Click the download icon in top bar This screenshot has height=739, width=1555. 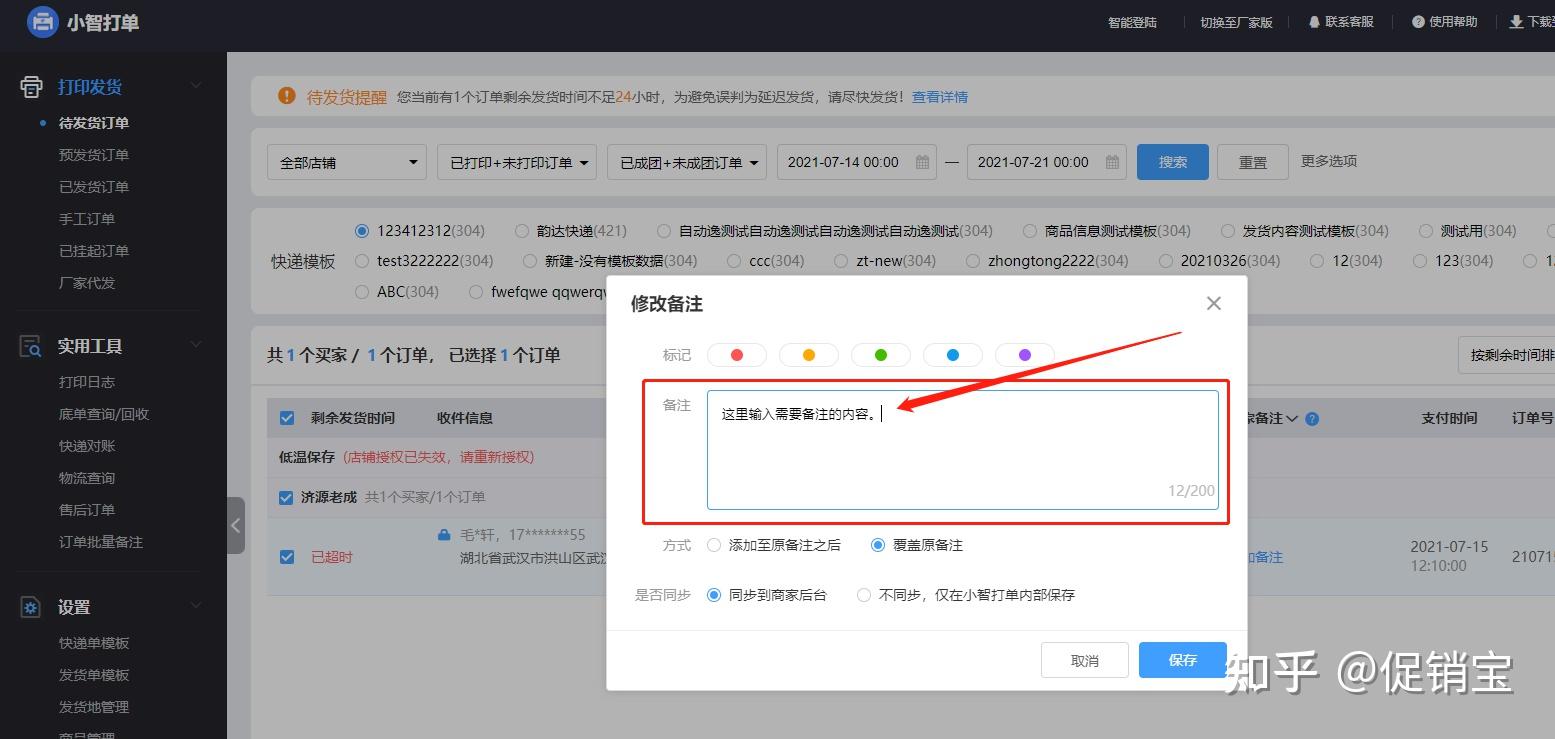(1516, 22)
